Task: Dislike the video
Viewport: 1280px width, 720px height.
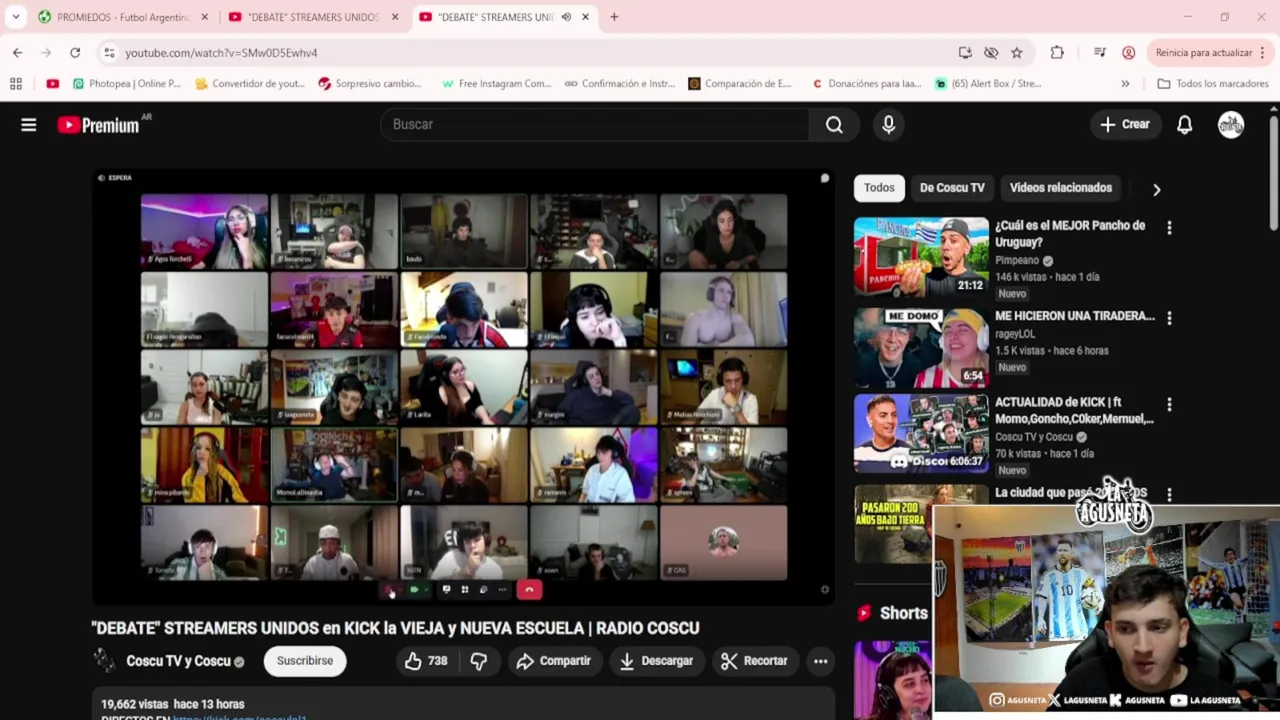Action: pos(479,660)
